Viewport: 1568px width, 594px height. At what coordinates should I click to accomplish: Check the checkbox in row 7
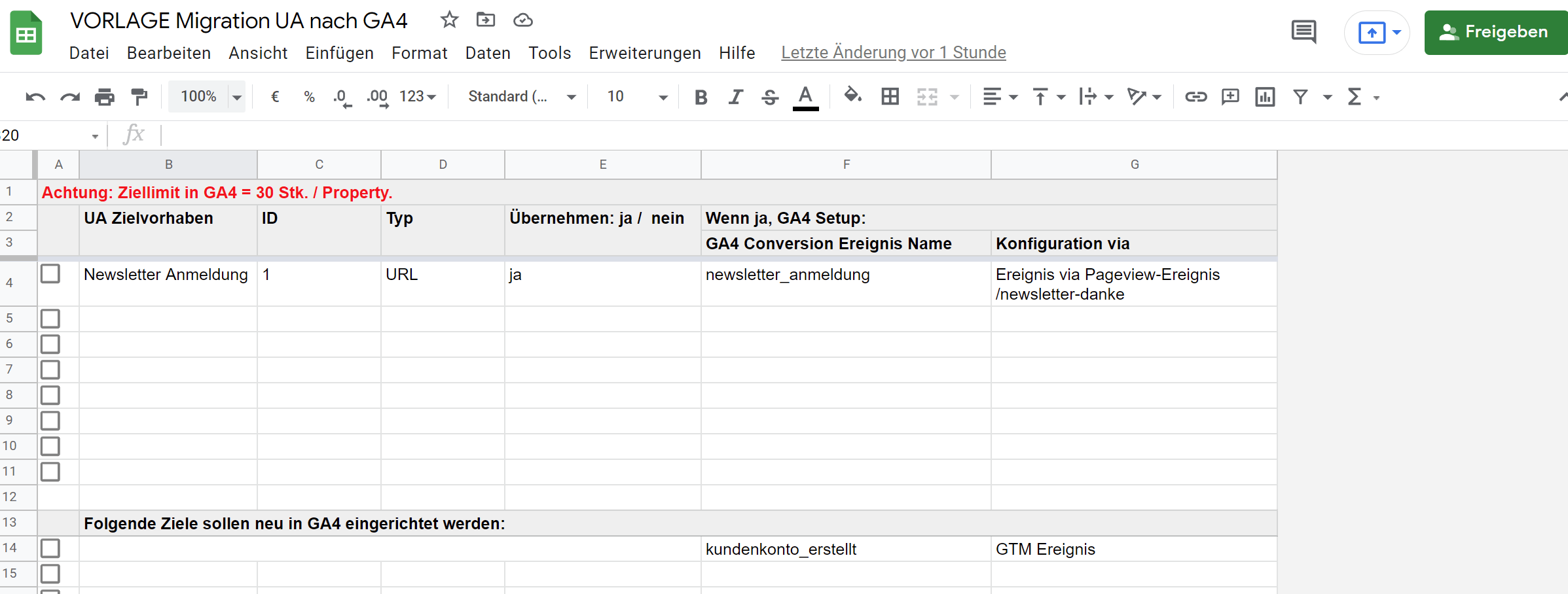click(50, 370)
